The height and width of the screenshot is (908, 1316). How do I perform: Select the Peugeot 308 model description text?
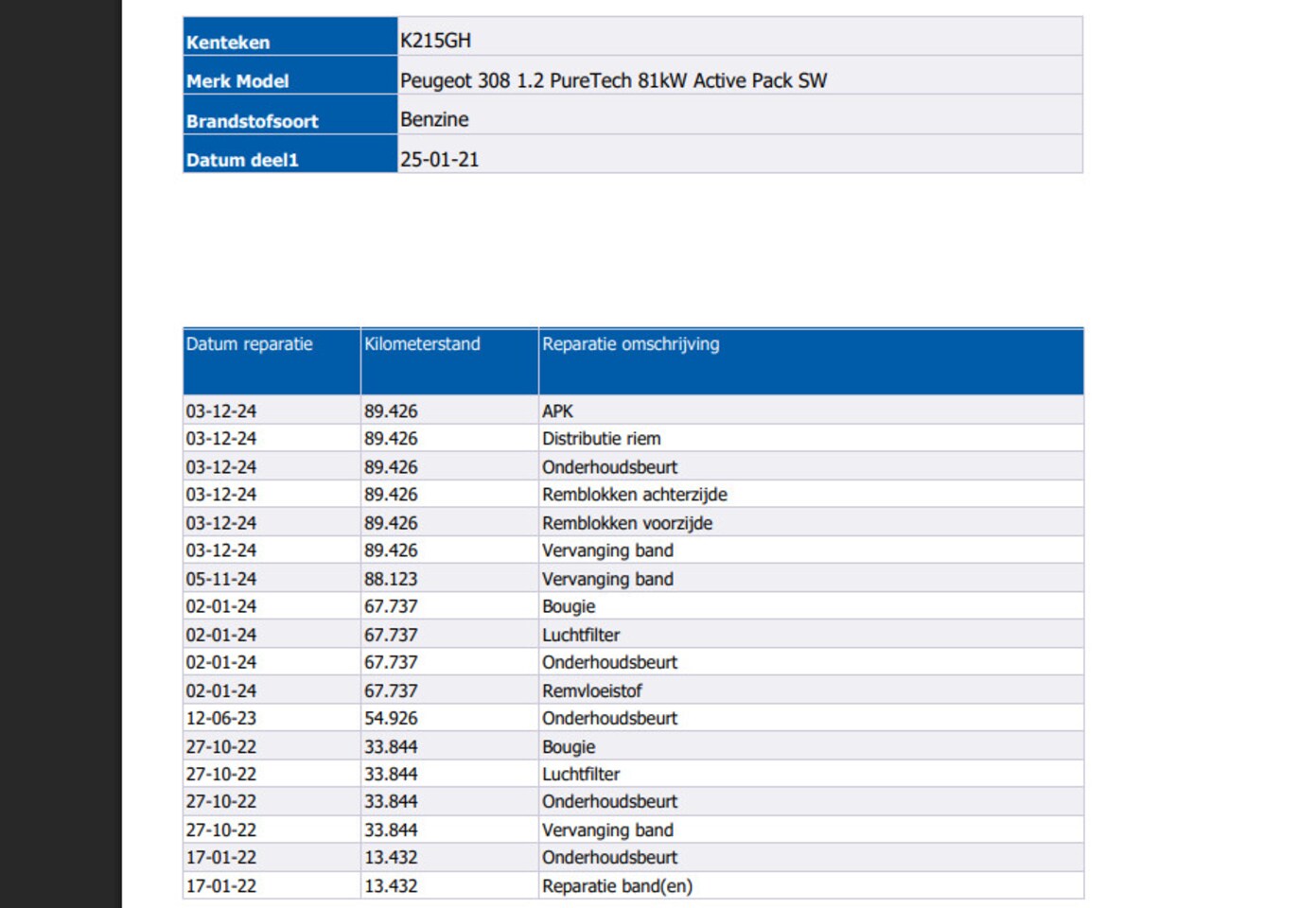point(613,80)
